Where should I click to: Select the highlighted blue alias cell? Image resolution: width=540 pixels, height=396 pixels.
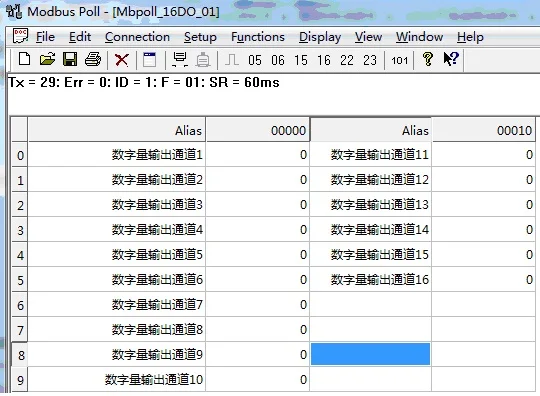[x=371, y=354]
